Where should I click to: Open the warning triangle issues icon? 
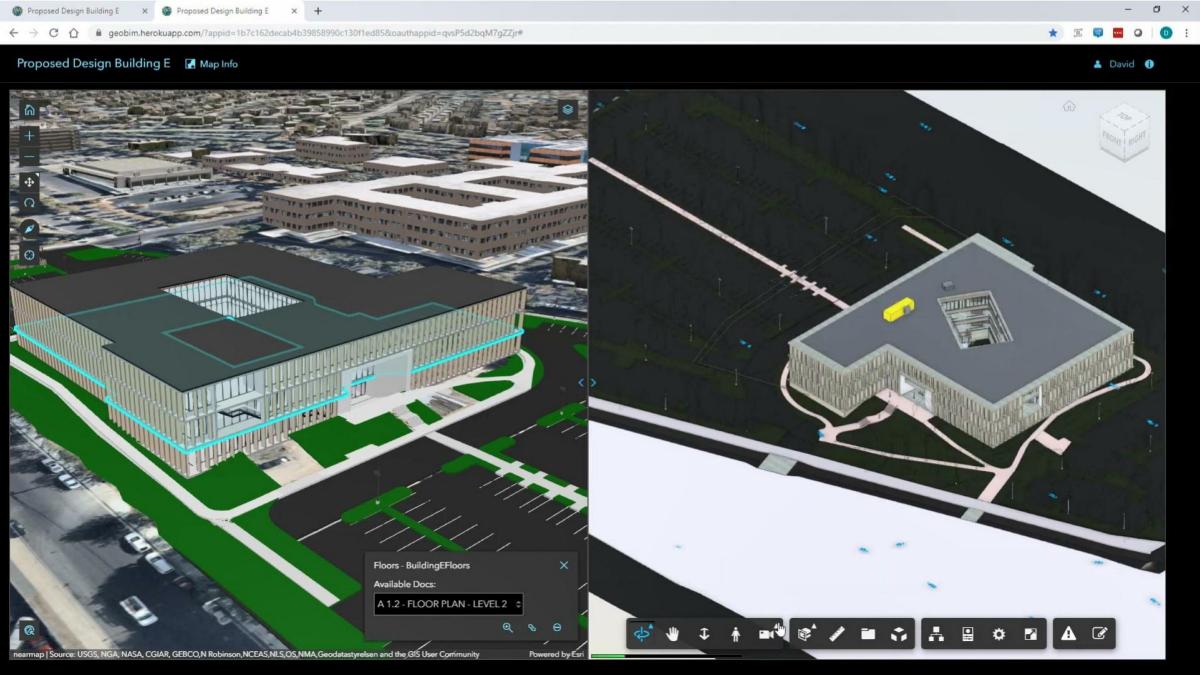[x=1068, y=634]
